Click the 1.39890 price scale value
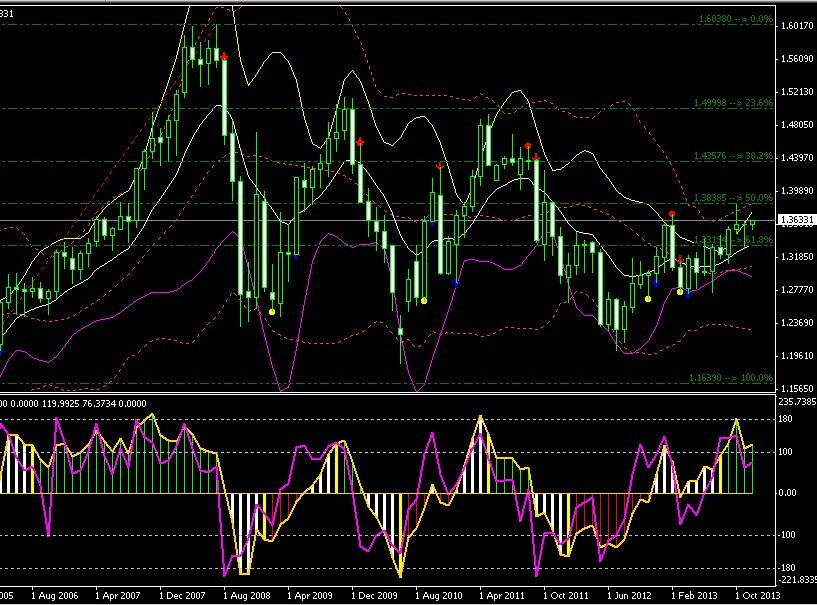 click(x=797, y=191)
